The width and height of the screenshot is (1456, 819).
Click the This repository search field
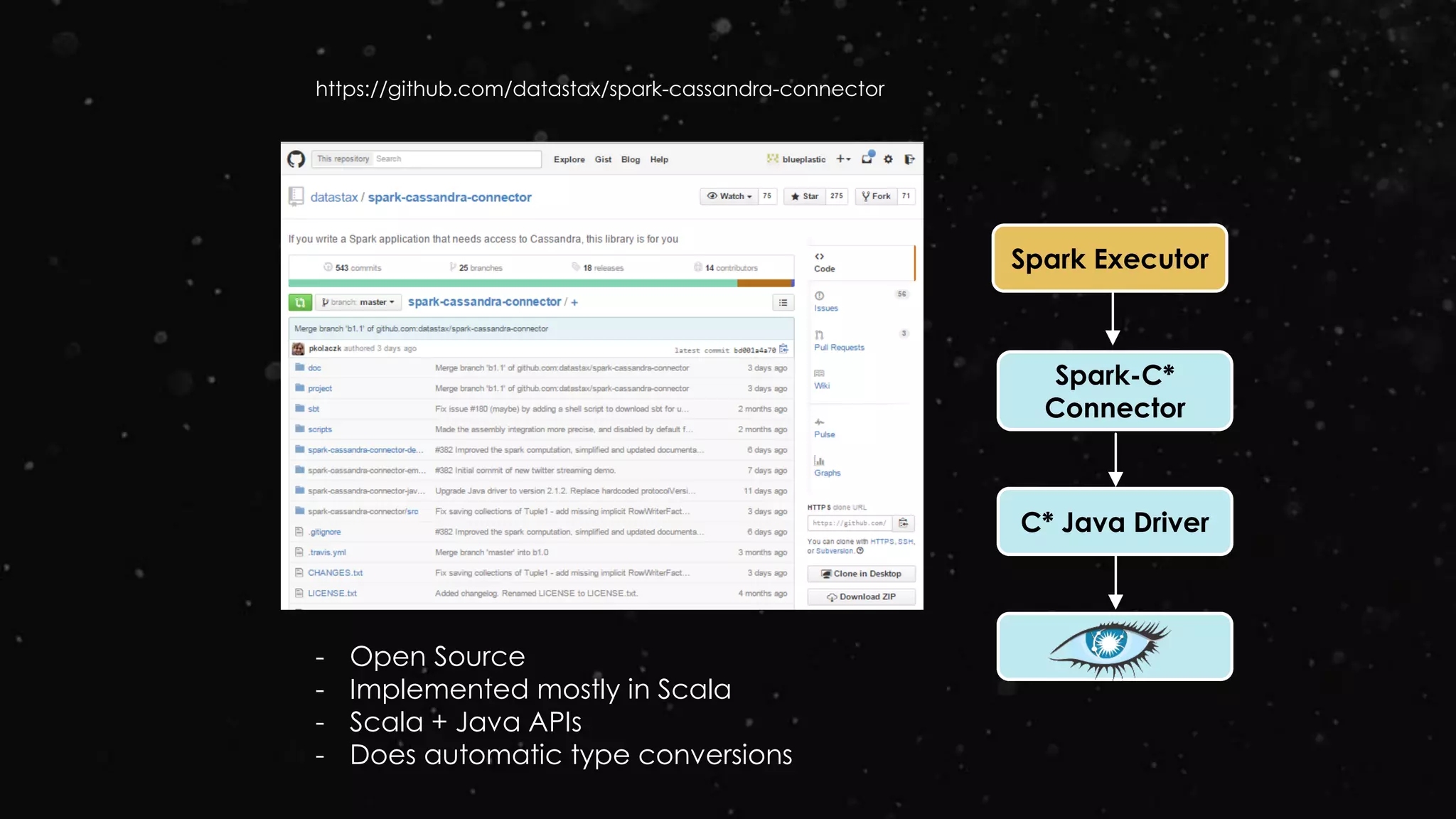tap(427, 159)
